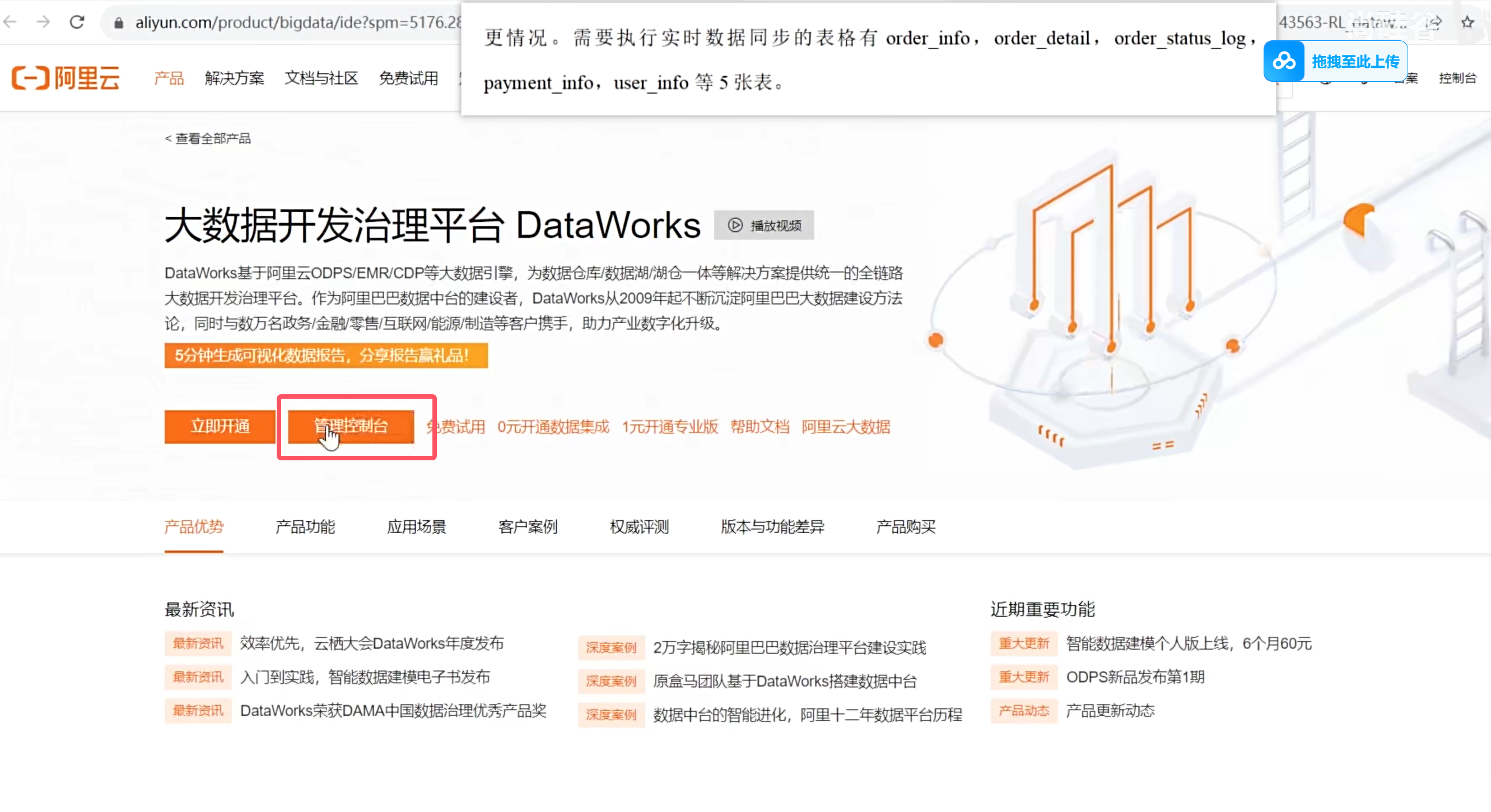Open the 帮助文档 link
The image size is (1491, 812).
click(x=760, y=427)
